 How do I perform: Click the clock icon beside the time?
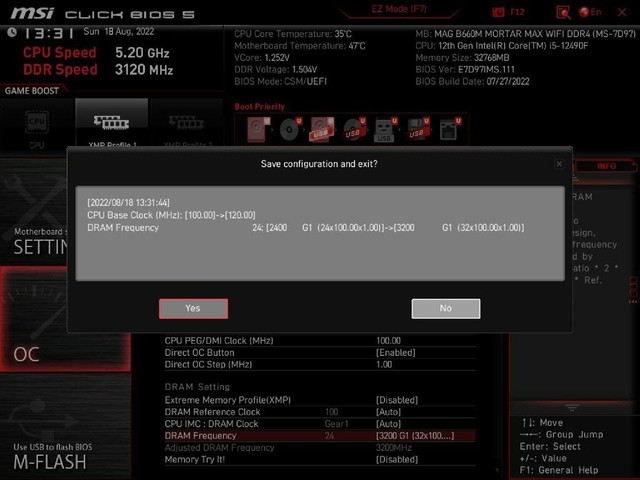click(12, 32)
